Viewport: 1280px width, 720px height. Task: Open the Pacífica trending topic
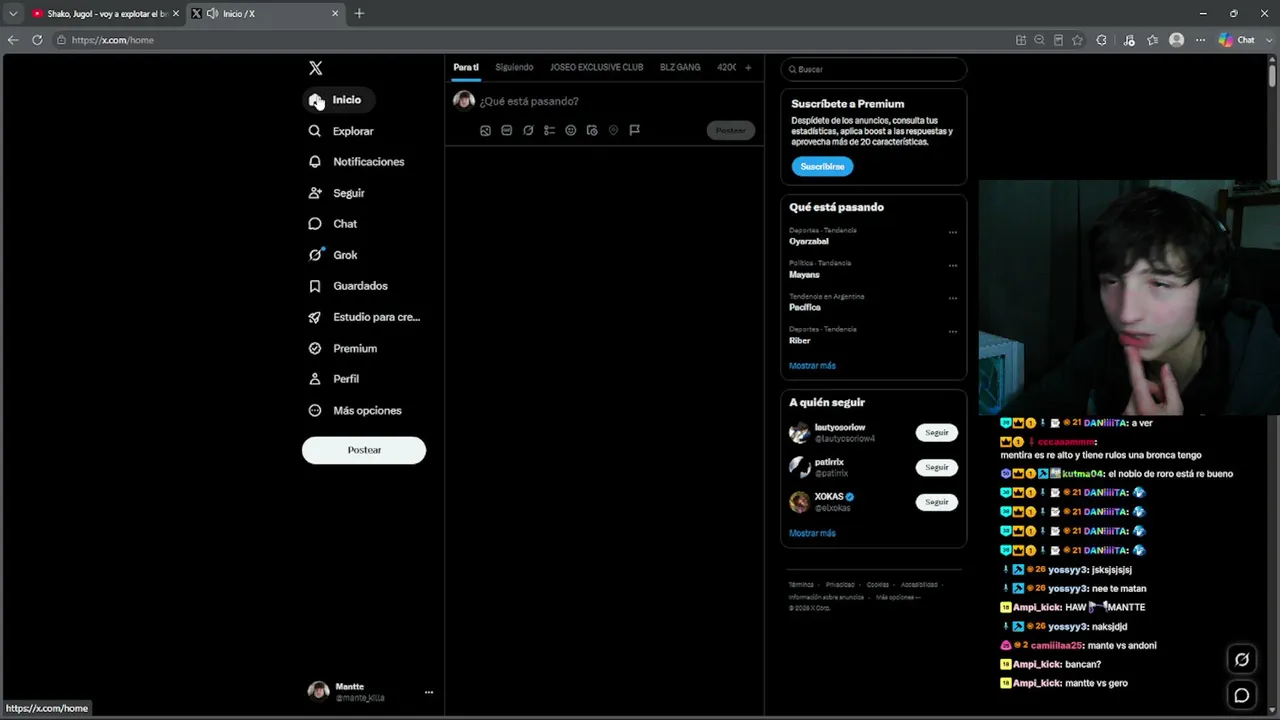pyautogui.click(x=805, y=307)
